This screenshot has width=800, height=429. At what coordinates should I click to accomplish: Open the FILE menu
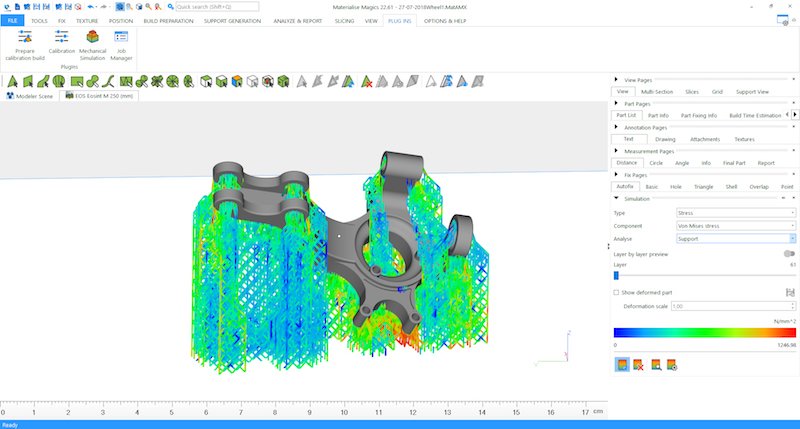coord(12,20)
